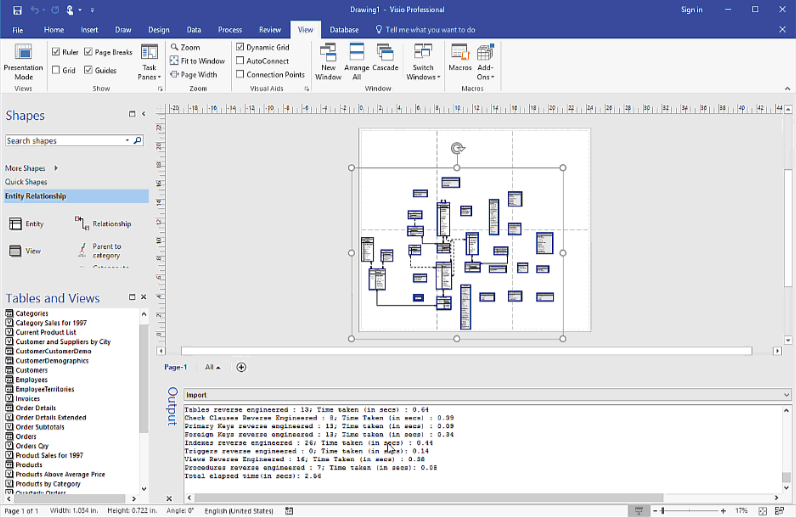Select the Entity shape
The height and width of the screenshot is (517, 796).
click(x=26, y=224)
